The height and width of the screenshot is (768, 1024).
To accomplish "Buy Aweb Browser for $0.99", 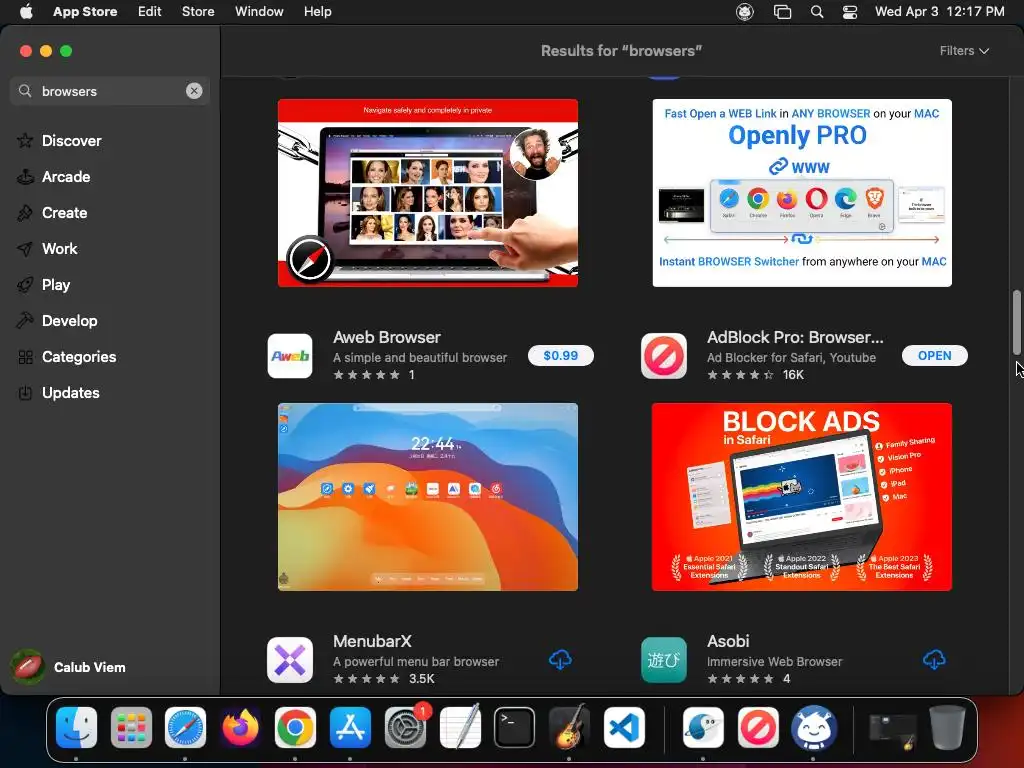I will (560, 355).
